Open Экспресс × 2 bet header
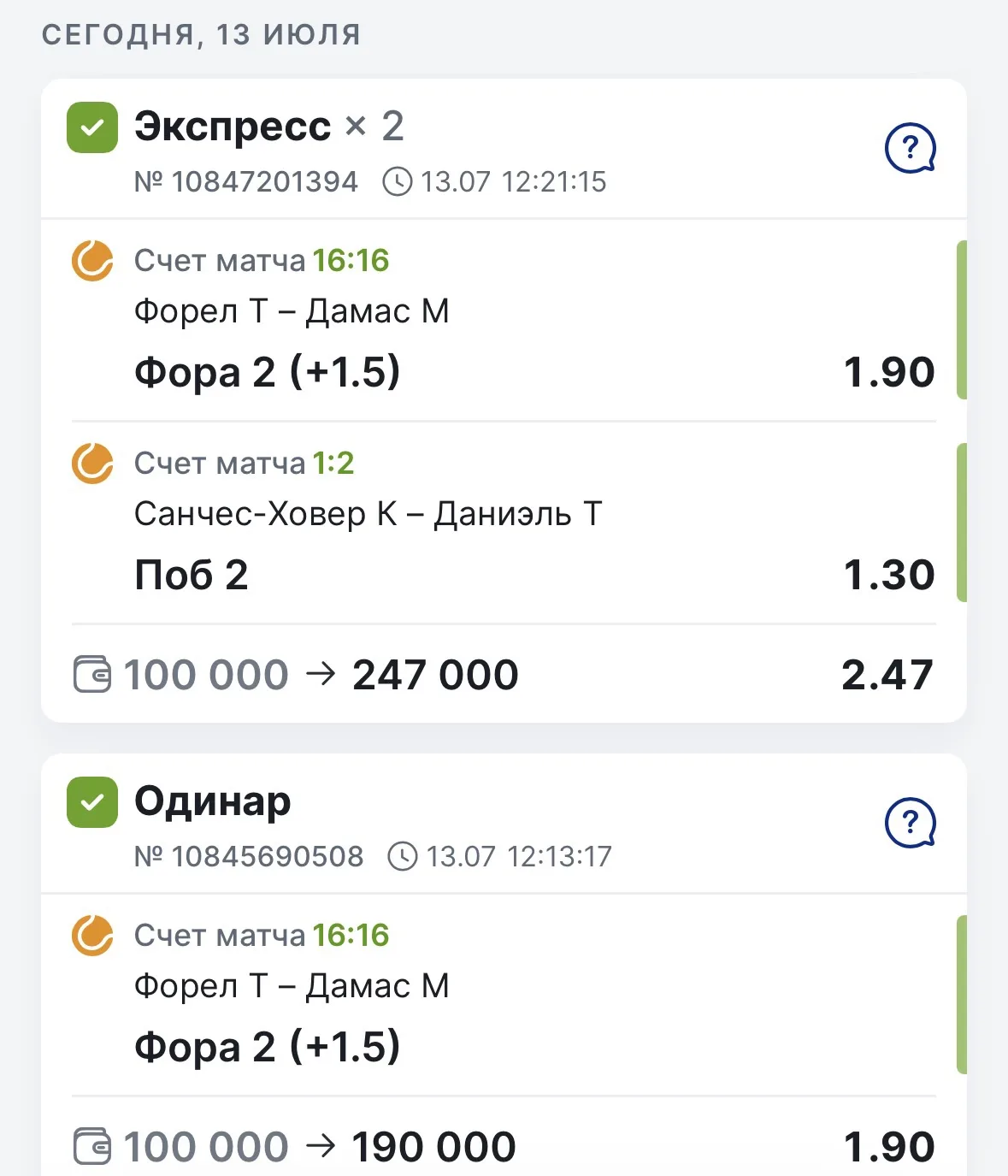The width and height of the screenshot is (1008, 1176). point(504,149)
